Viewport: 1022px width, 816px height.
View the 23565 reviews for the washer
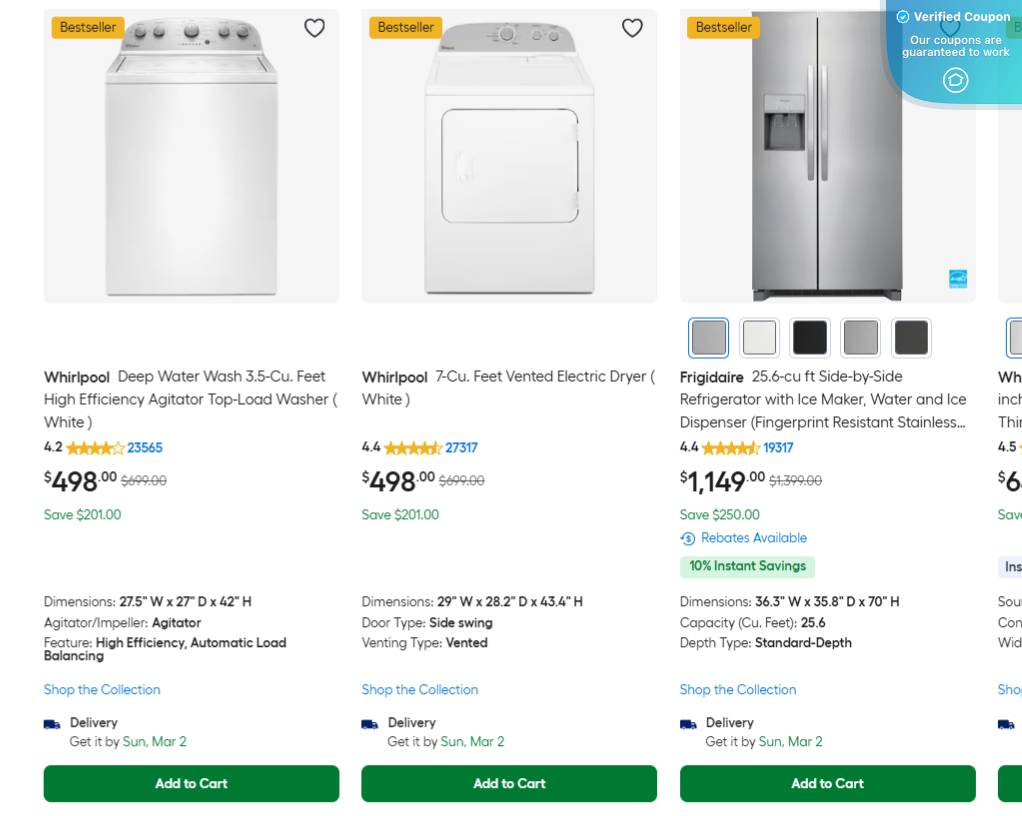pos(144,448)
